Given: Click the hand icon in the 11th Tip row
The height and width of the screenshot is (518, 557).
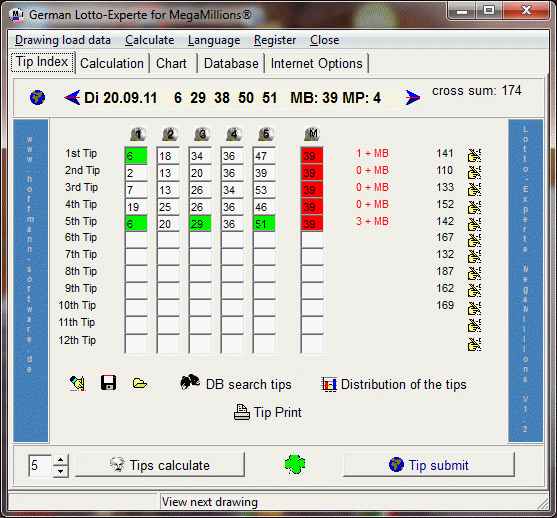Looking at the screenshot, I should coord(474,325).
